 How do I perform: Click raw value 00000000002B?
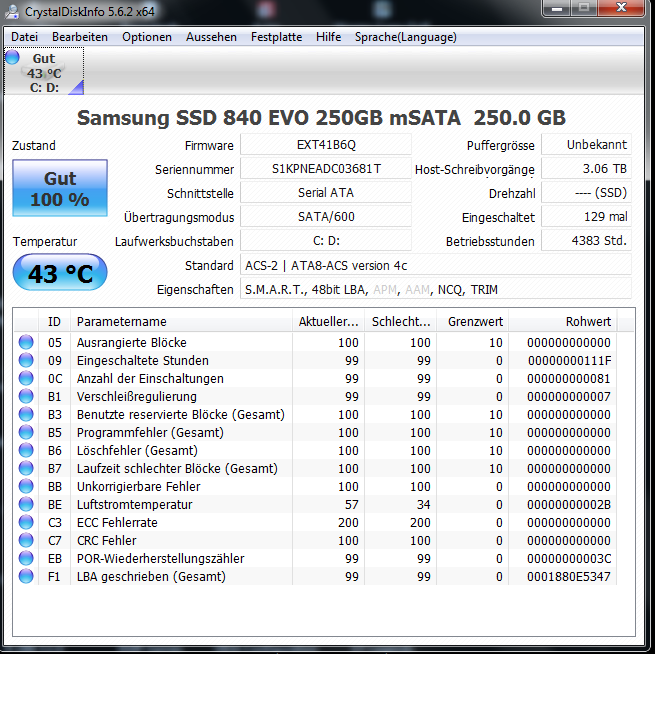[569, 504]
